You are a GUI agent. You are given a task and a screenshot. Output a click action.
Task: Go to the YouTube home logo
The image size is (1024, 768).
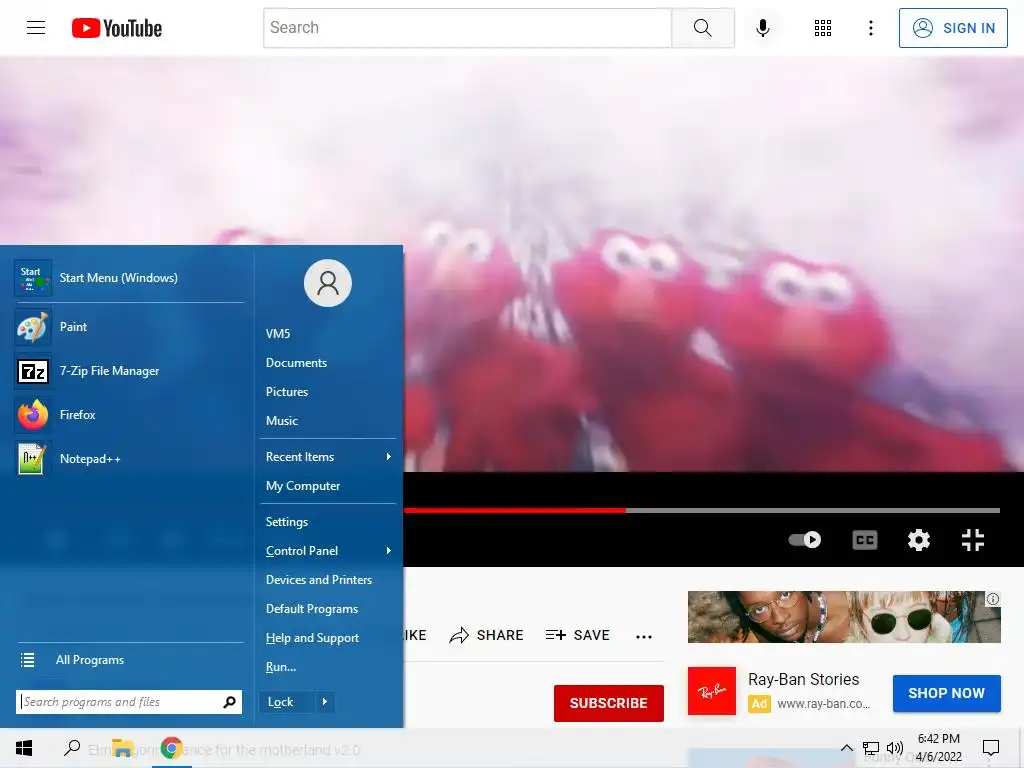click(x=117, y=28)
